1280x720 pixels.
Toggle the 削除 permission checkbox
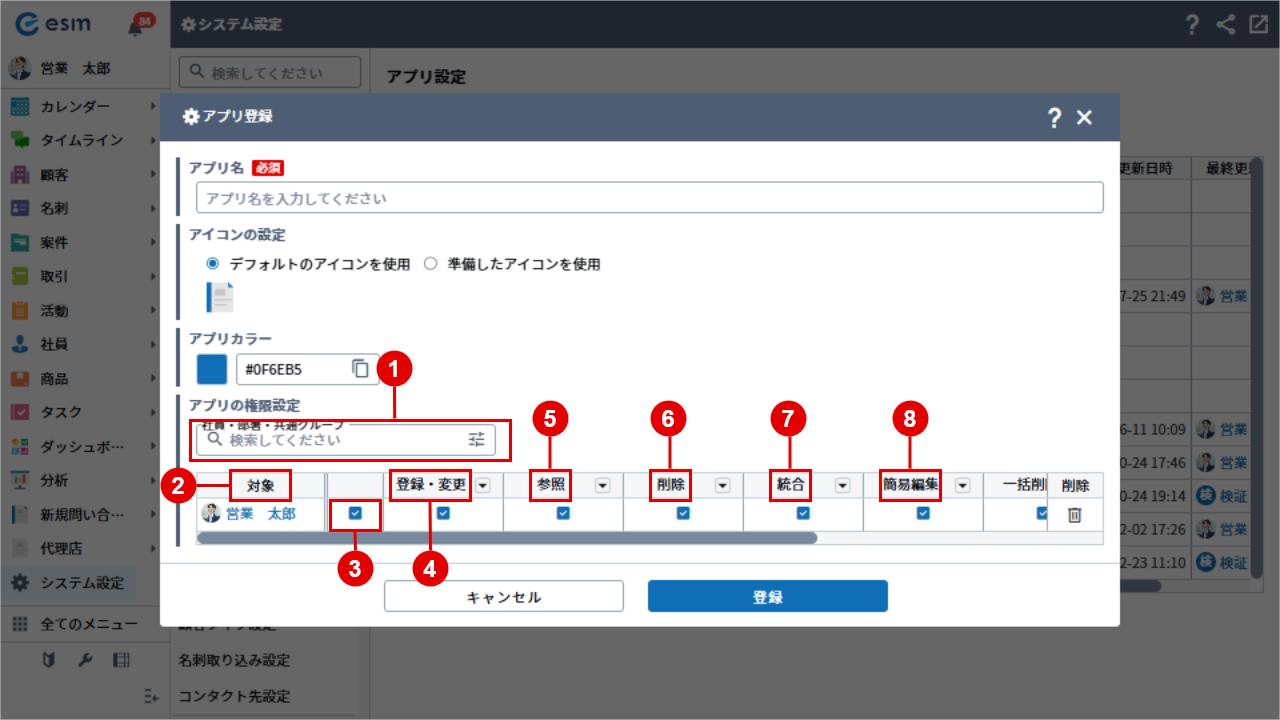pyautogui.click(x=683, y=513)
